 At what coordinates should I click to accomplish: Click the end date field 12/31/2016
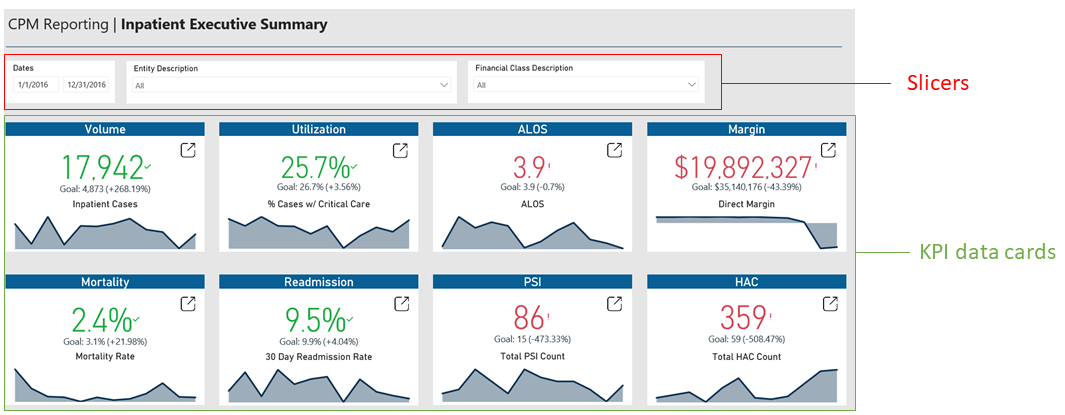[x=86, y=85]
